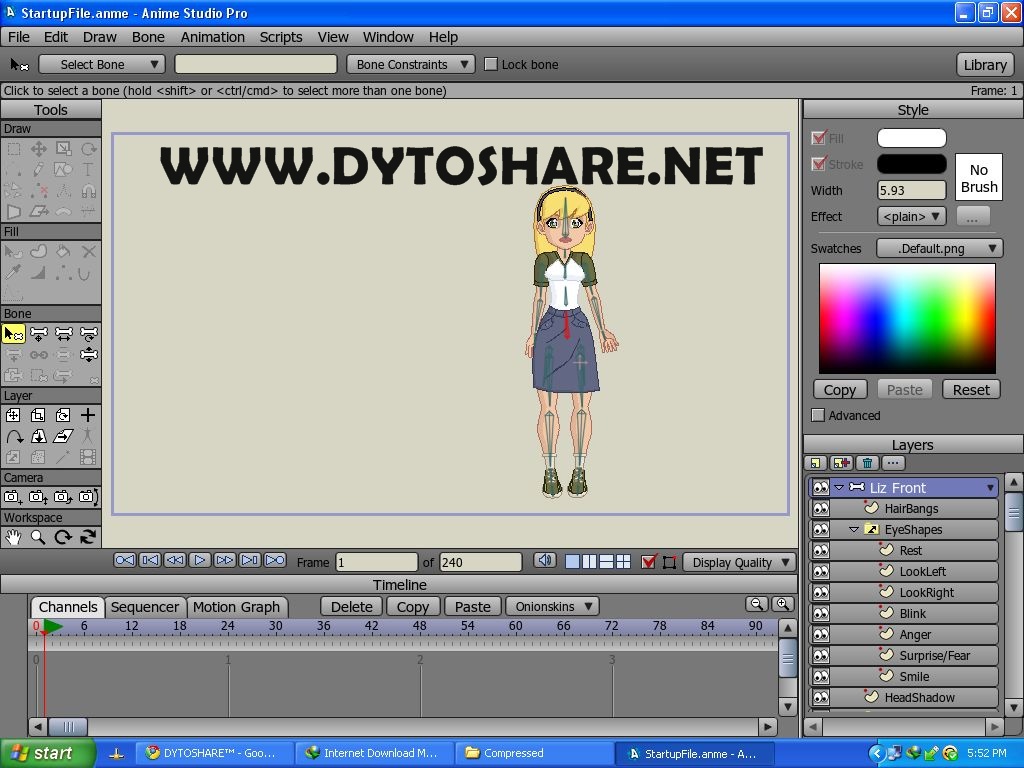Duplicate layer using the plus layer icon

842,463
